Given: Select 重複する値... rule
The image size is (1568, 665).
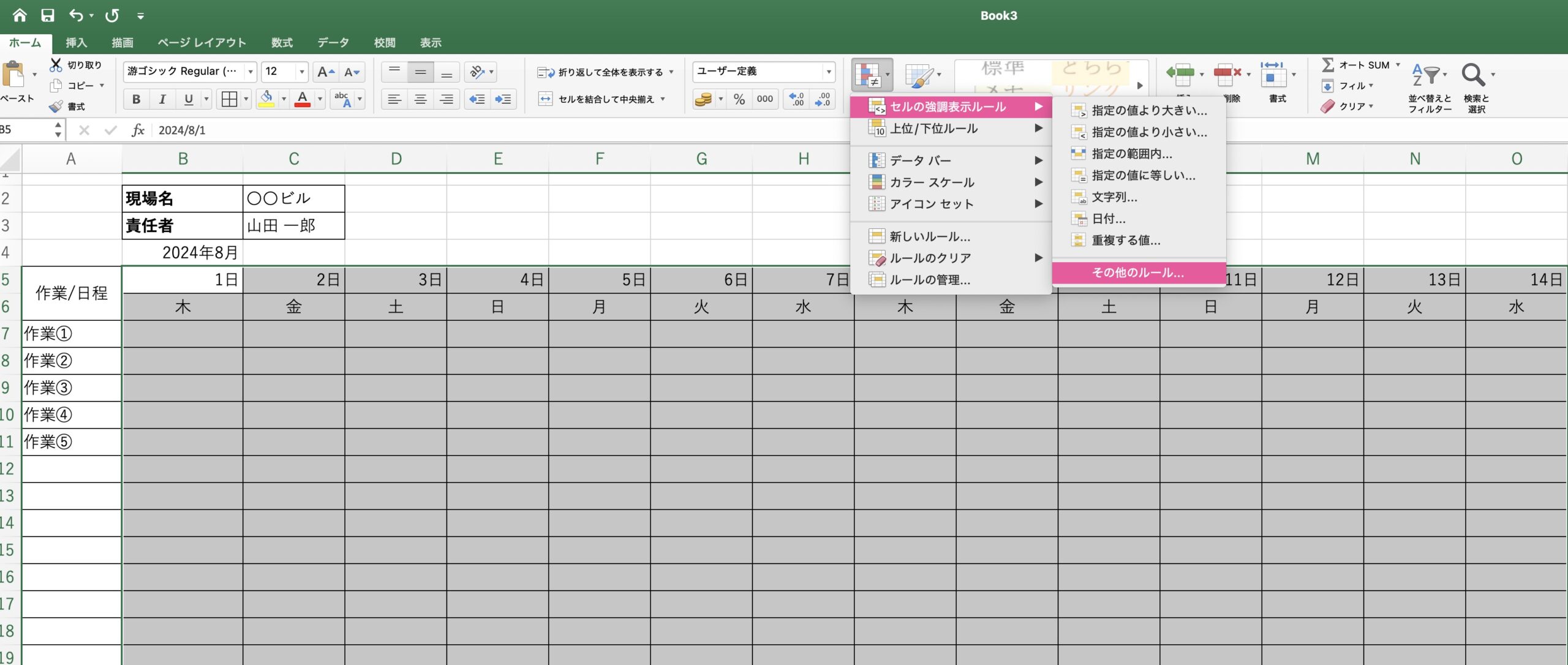Looking at the screenshot, I should click(1139, 241).
